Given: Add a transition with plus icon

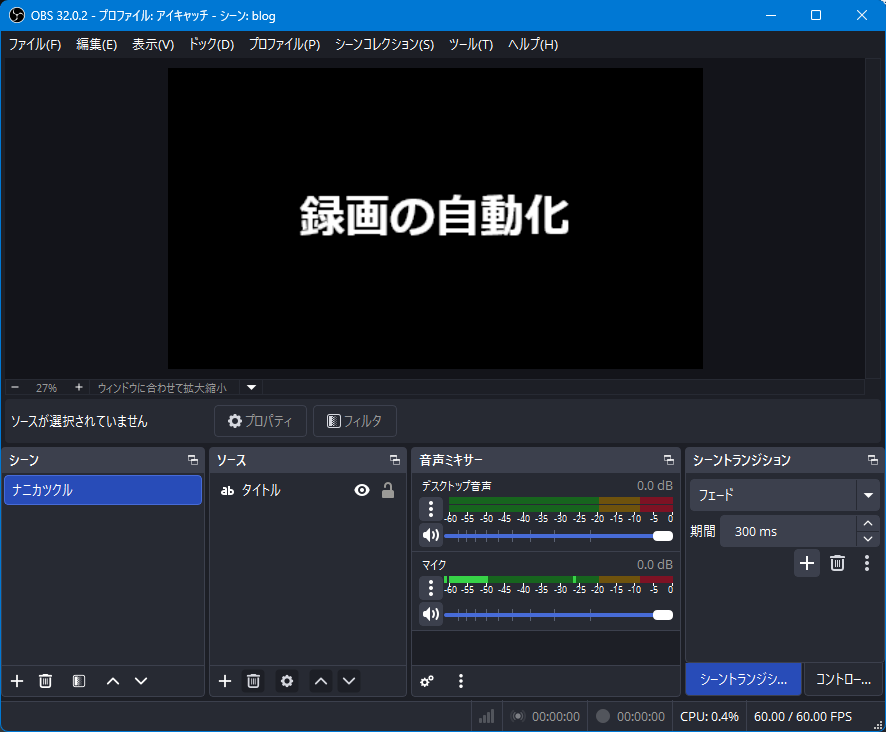Looking at the screenshot, I should coord(807,563).
